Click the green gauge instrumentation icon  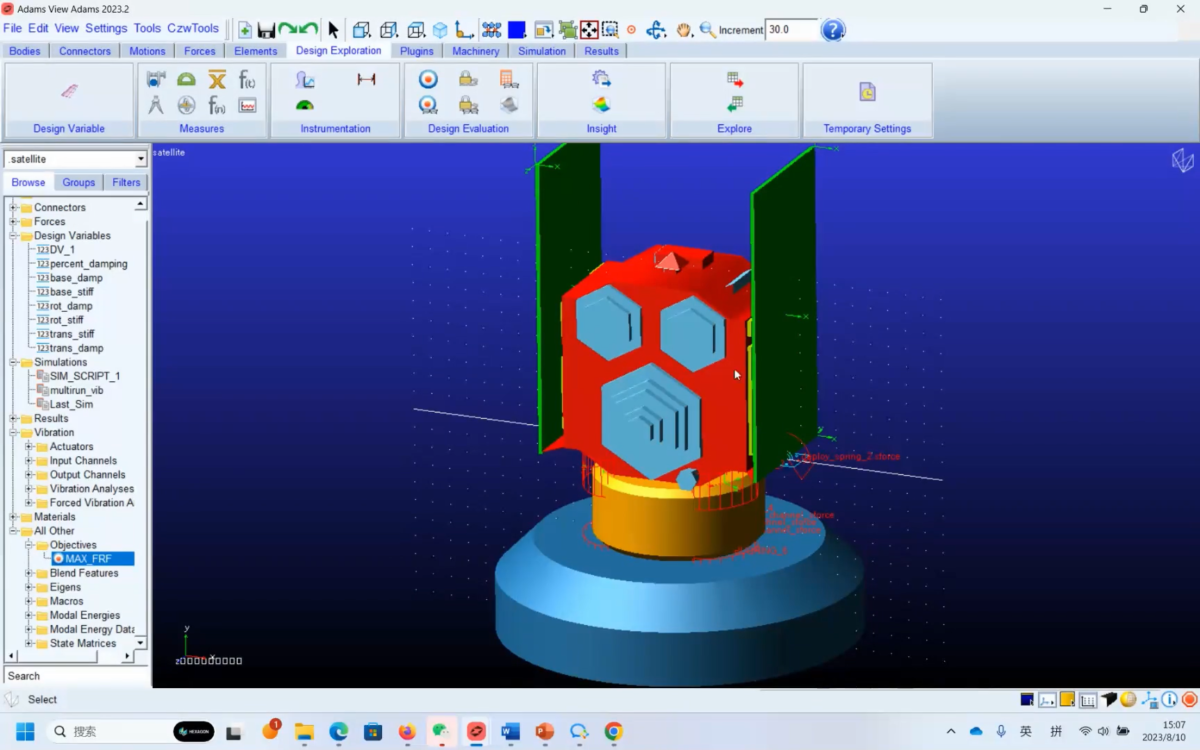(x=305, y=105)
